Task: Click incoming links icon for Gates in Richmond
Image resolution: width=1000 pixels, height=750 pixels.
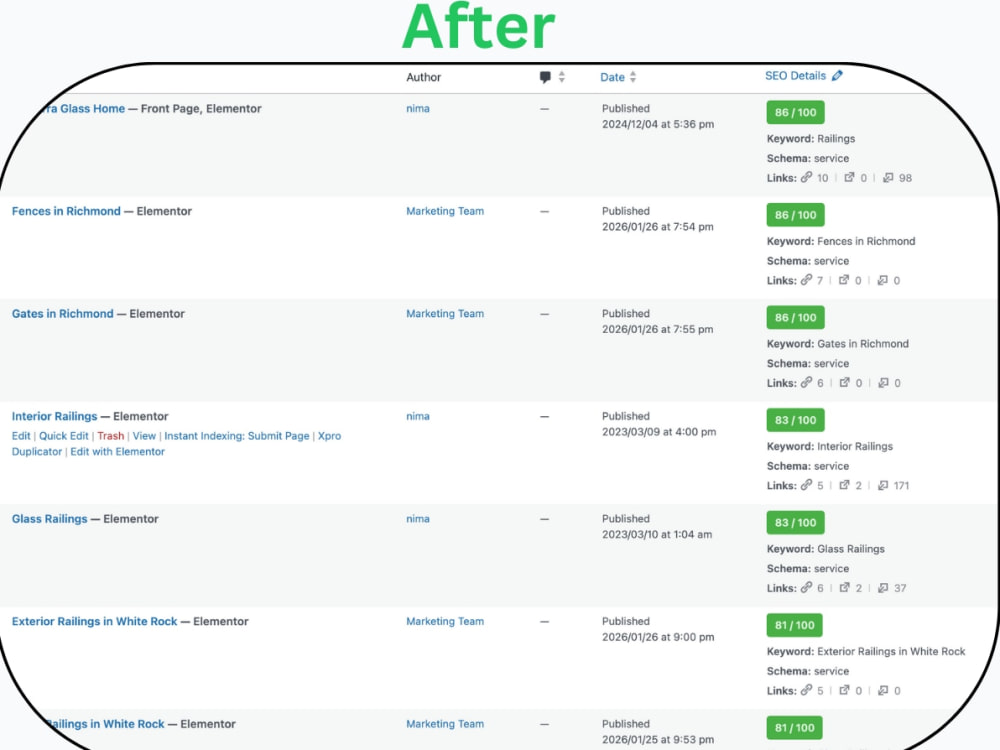Action: 883,383
